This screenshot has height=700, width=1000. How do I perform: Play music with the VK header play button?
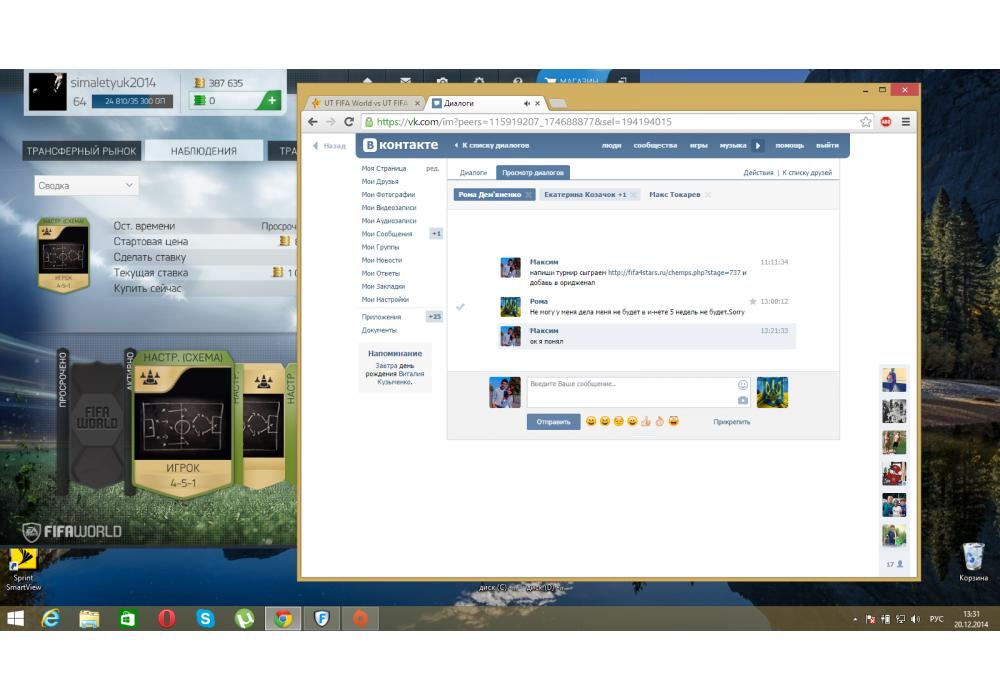[x=757, y=146]
